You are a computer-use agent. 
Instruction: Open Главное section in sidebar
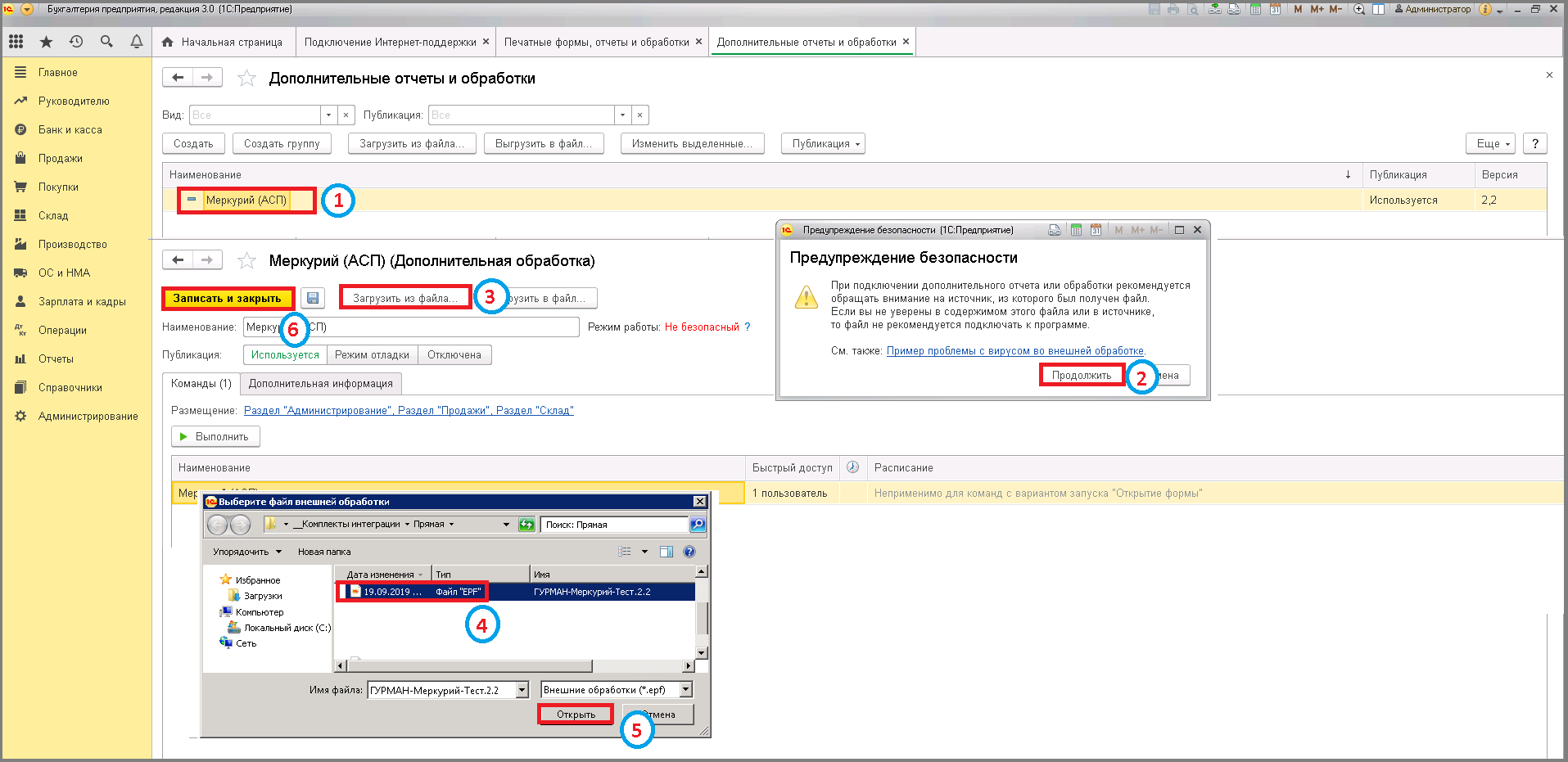pyautogui.click(x=58, y=72)
